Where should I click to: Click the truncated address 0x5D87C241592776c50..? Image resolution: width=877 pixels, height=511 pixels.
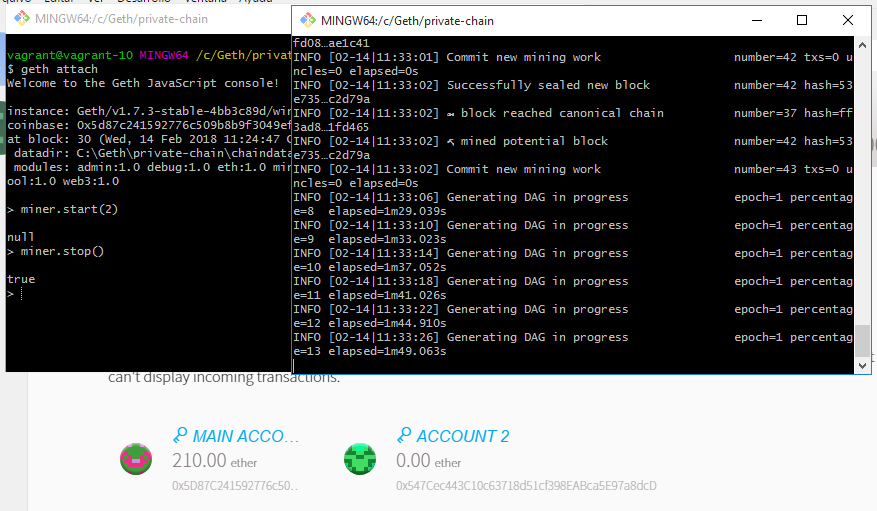click(235, 486)
